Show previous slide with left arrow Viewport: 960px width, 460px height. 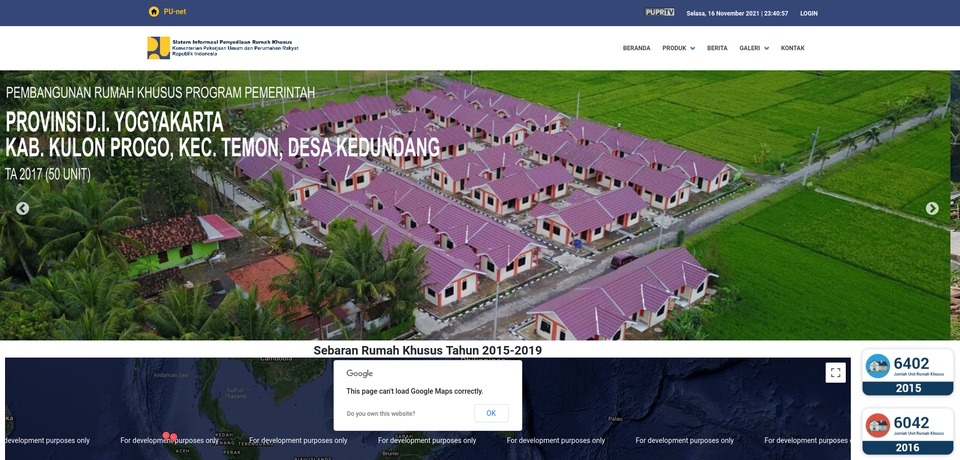22,209
